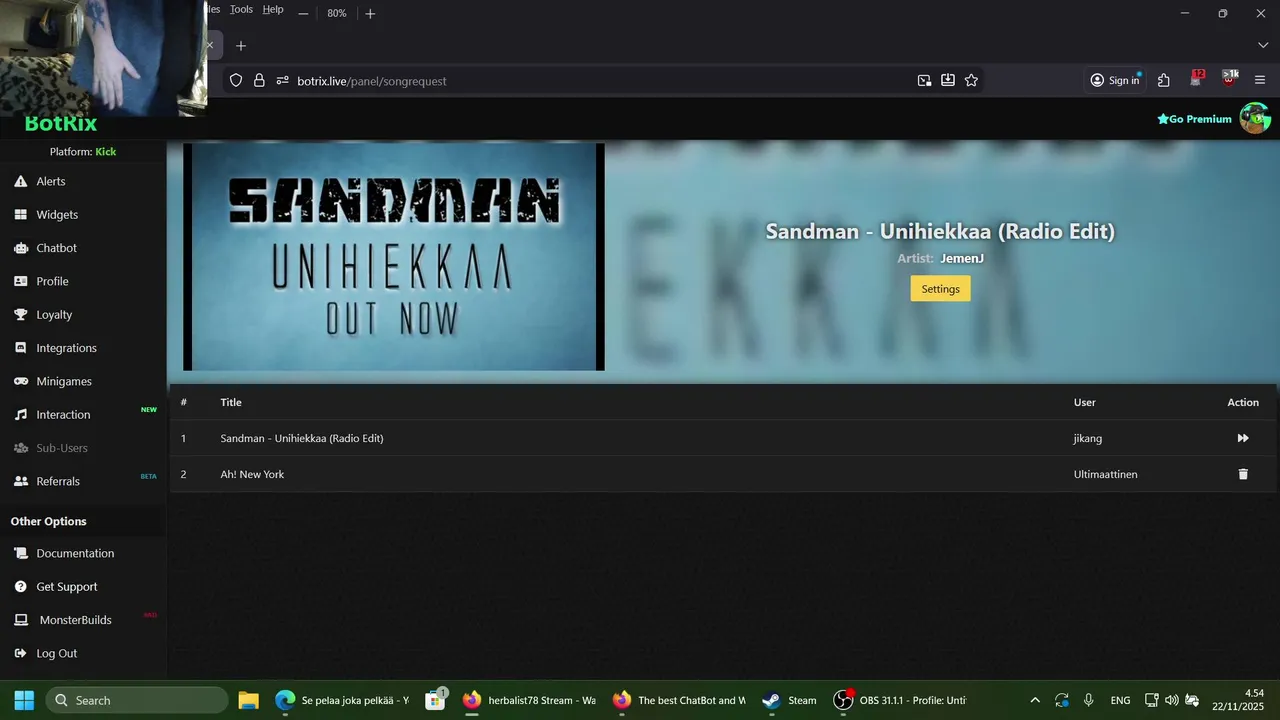Expand the list-all-tabs chevron
Screen dimensions: 1280x720
1262,45
